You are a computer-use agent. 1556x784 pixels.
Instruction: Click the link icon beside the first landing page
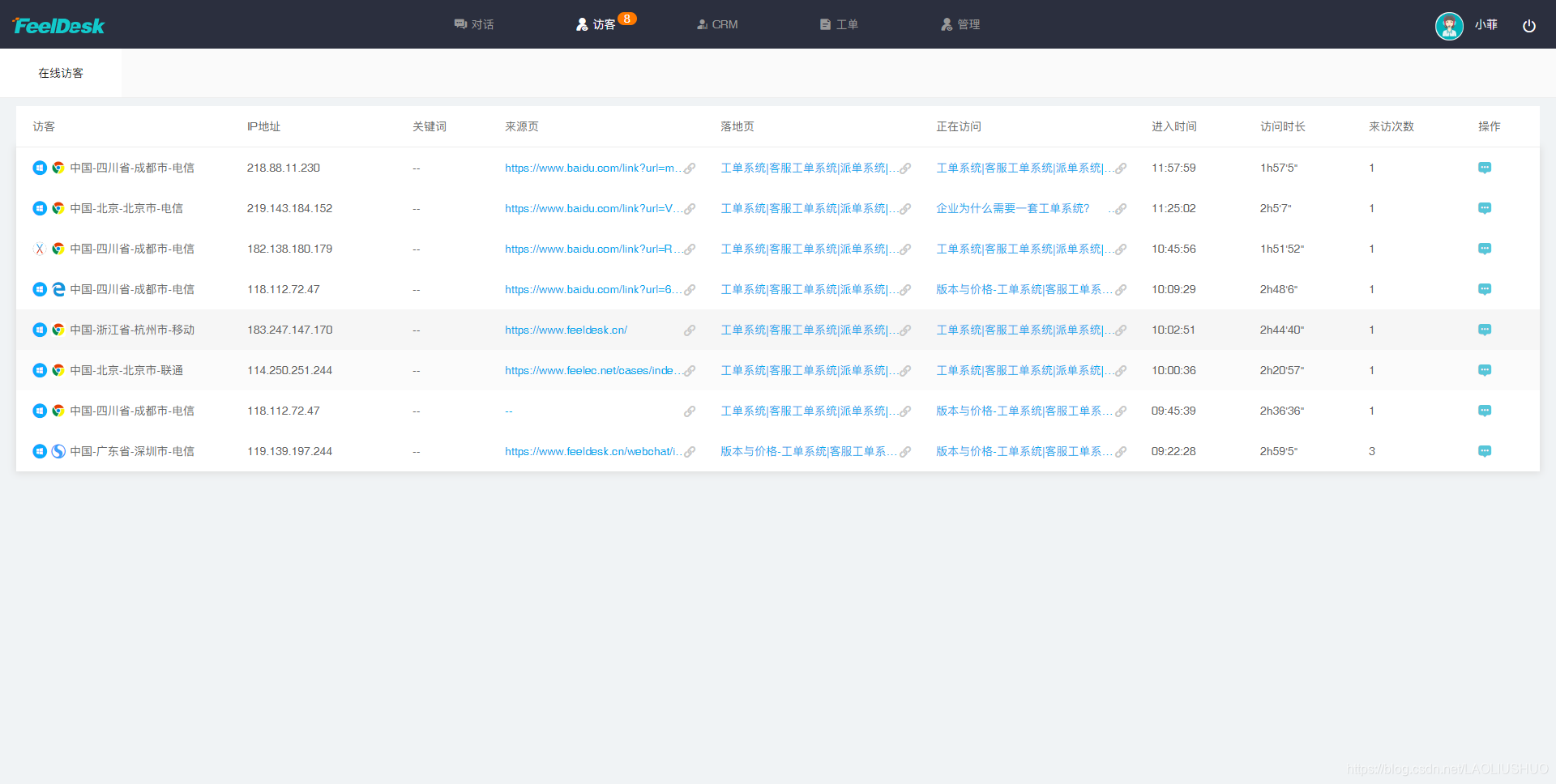pos(905,168)
